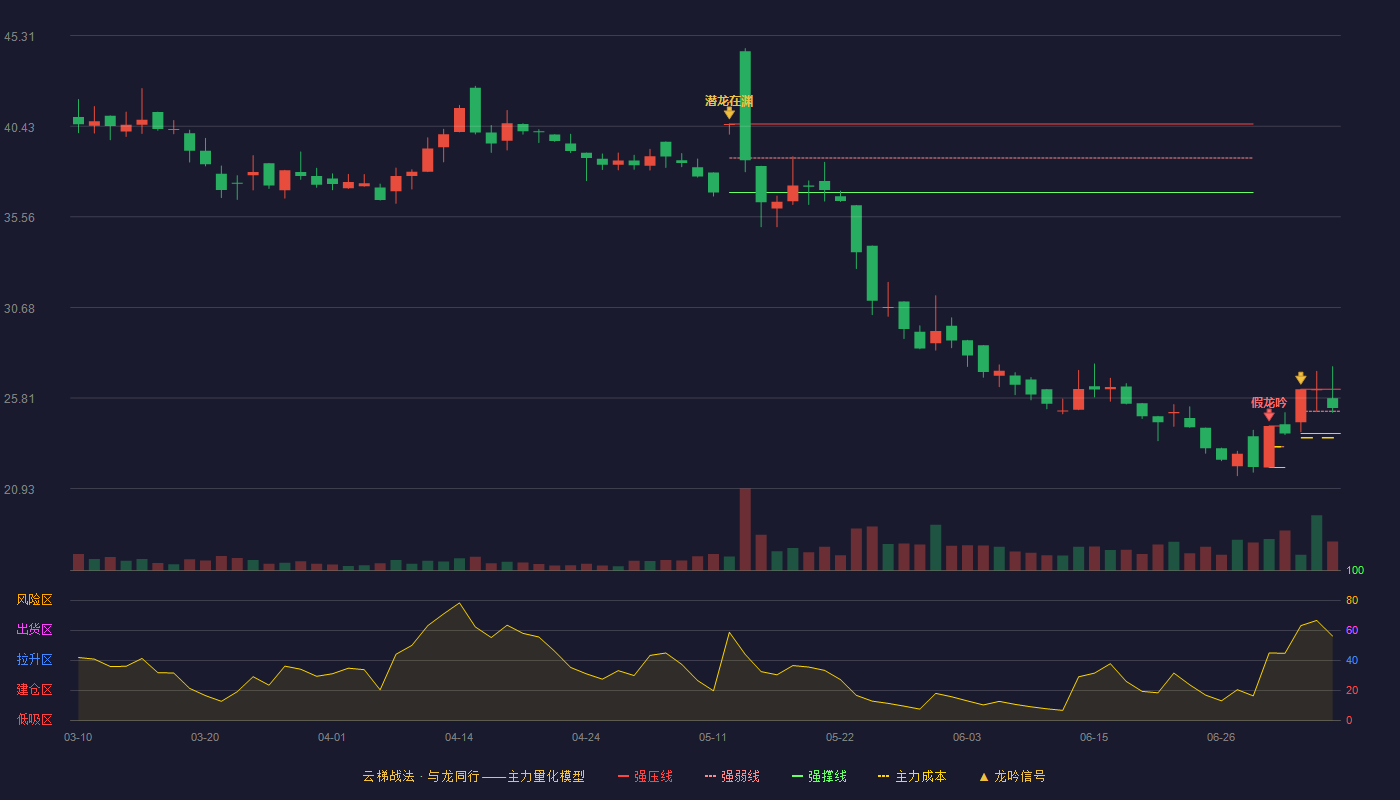Click the 05-22 date label
The height and width of the screenshot is (800, 1400).
point(840,737)
